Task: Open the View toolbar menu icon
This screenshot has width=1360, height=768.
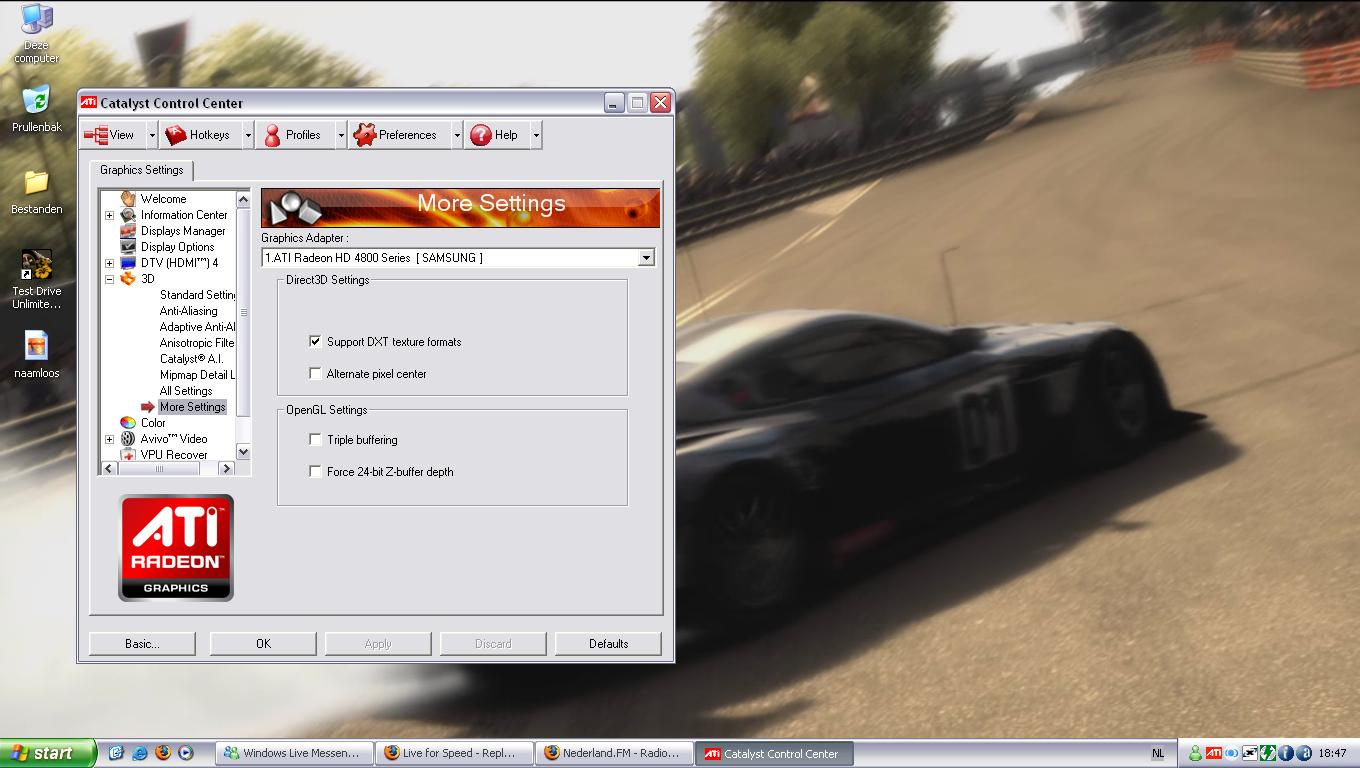Action: 97,135
